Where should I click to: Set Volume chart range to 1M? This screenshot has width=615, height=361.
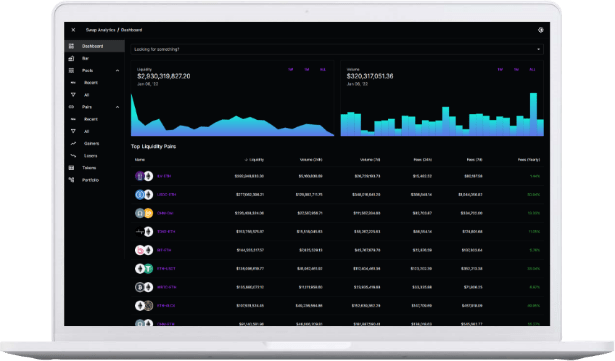tap(516, 69)
